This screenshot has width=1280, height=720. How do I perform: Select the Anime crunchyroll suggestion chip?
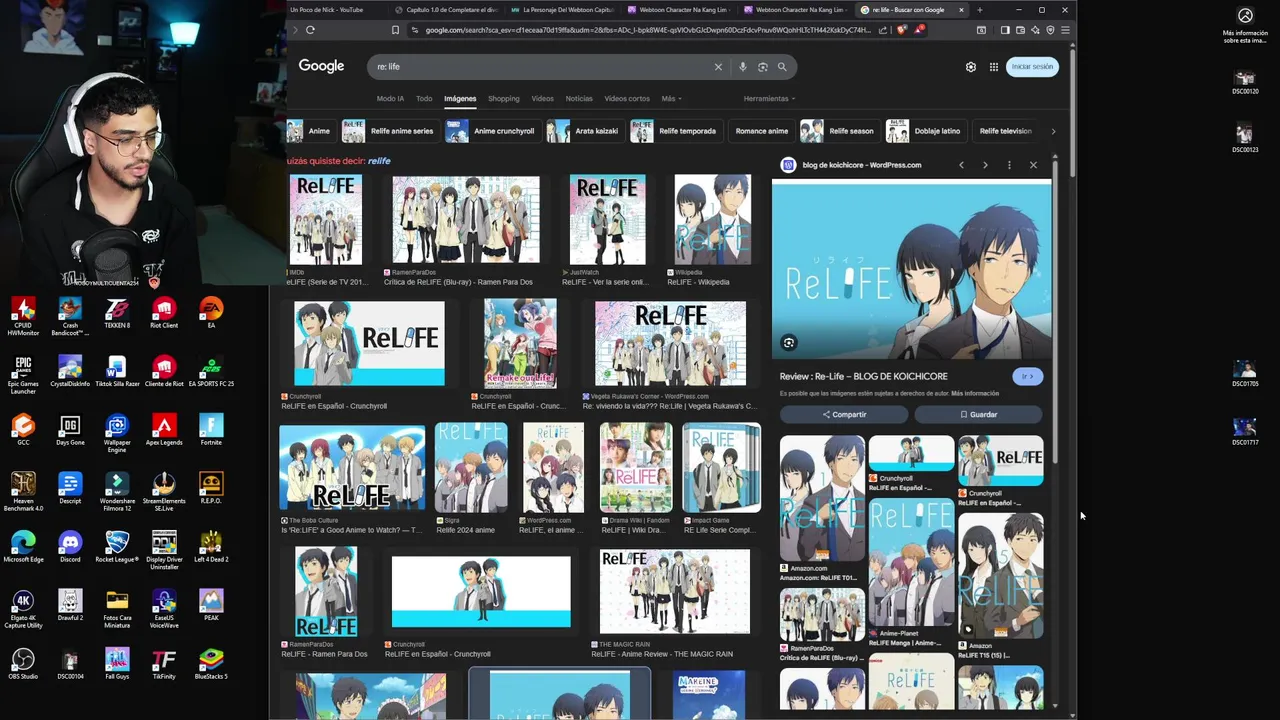click(x=492, y=131)
